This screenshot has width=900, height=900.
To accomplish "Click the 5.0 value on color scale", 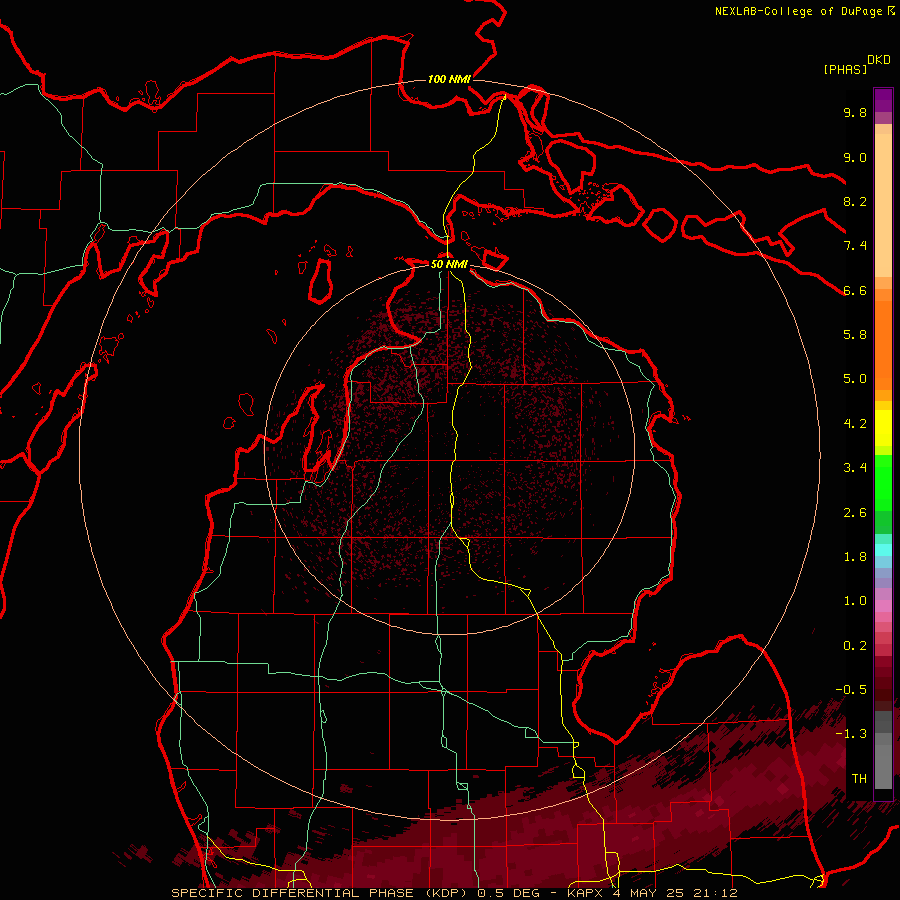I will [855, 379].
